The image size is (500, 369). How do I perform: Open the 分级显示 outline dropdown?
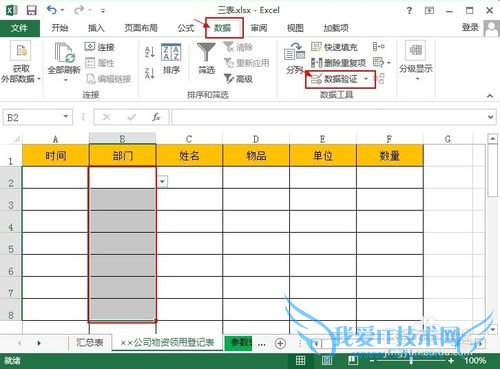coord(416,61)
